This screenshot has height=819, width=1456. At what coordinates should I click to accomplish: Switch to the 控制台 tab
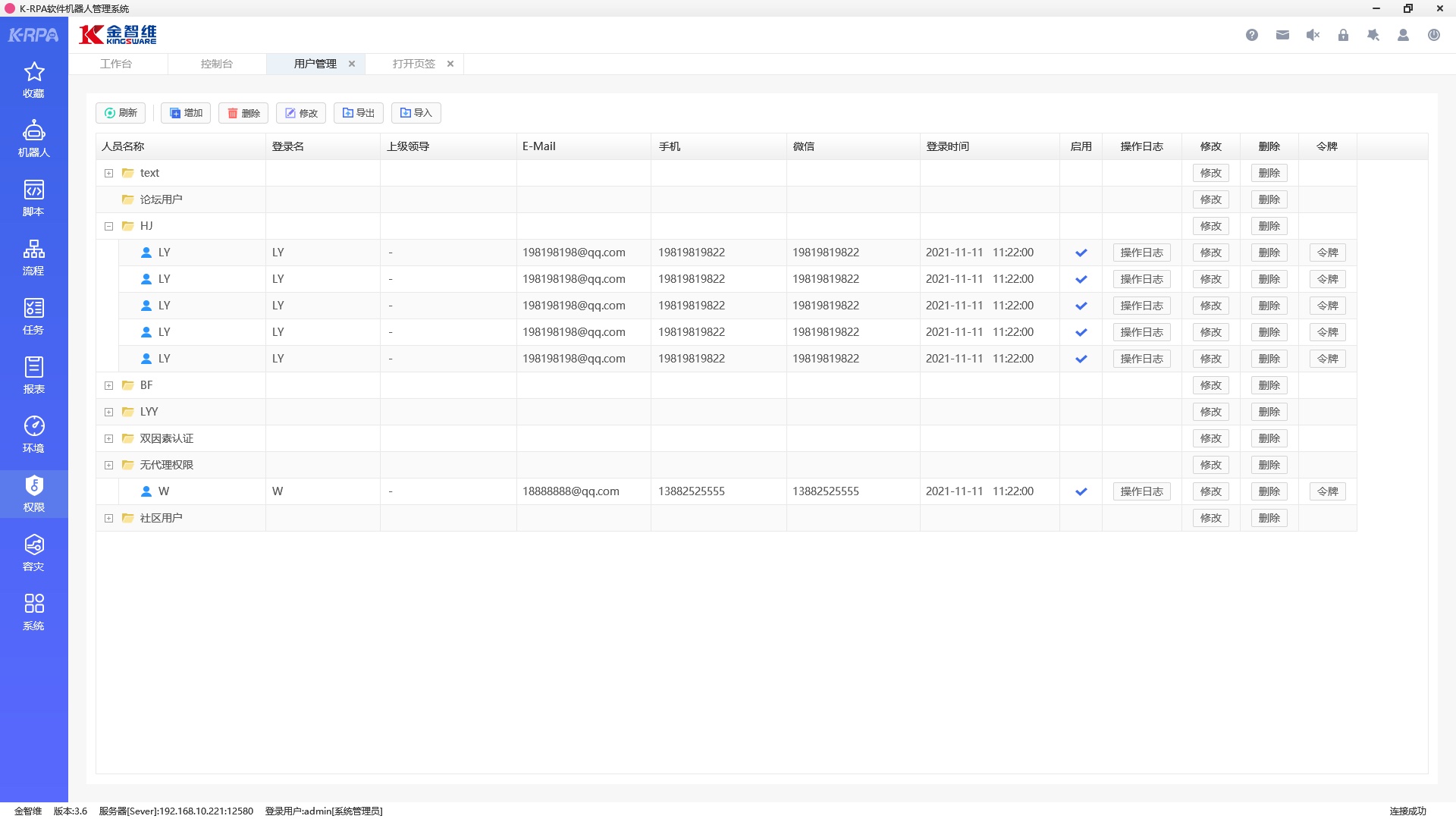coord(217,64)
